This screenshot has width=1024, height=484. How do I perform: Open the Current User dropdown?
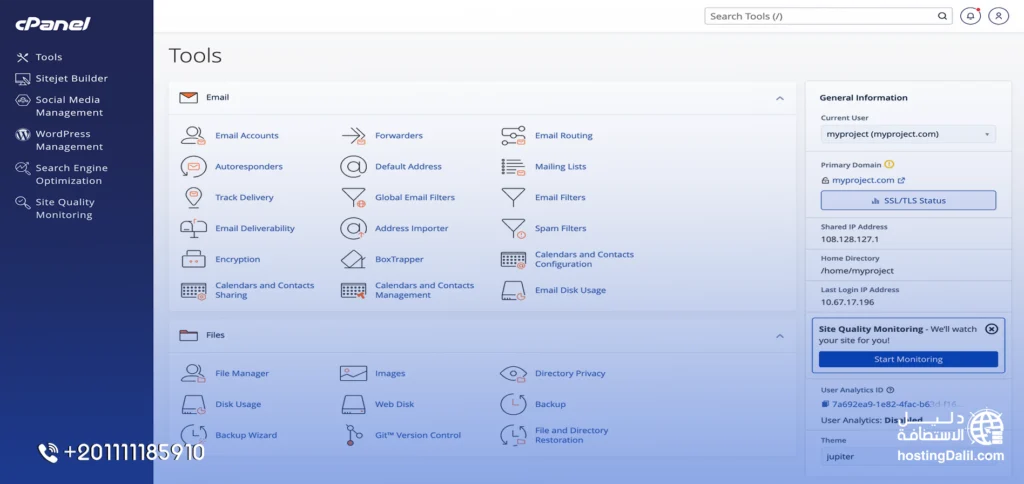908,134
